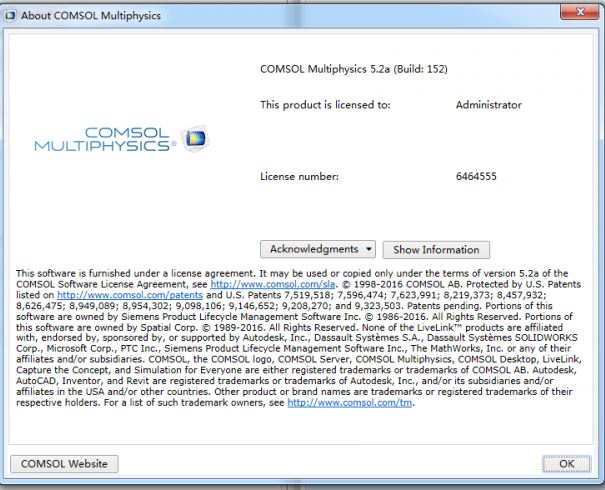
Task: Click the arrow on the Acknowledgments button
Action: (369, 248)
